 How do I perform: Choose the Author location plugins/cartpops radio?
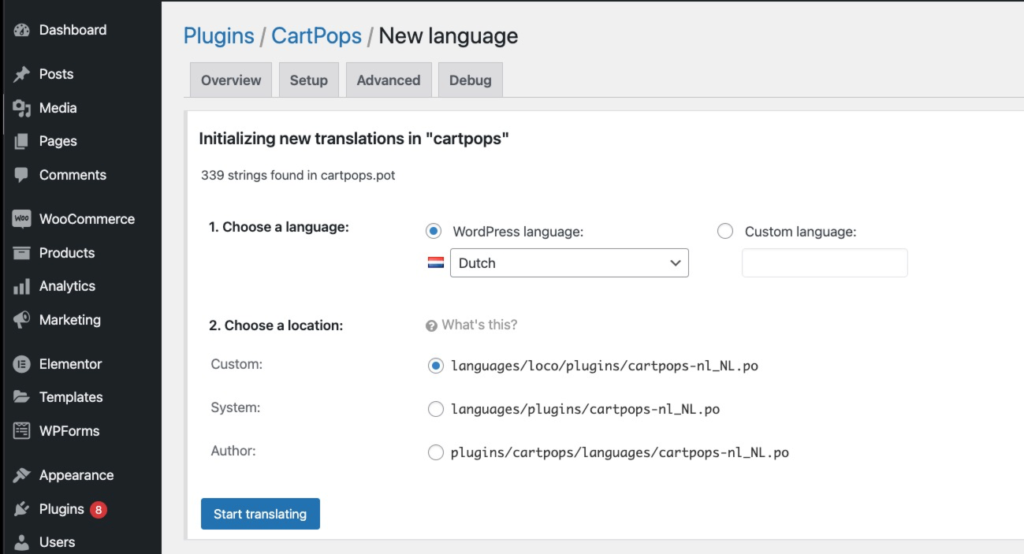(436, 452)
